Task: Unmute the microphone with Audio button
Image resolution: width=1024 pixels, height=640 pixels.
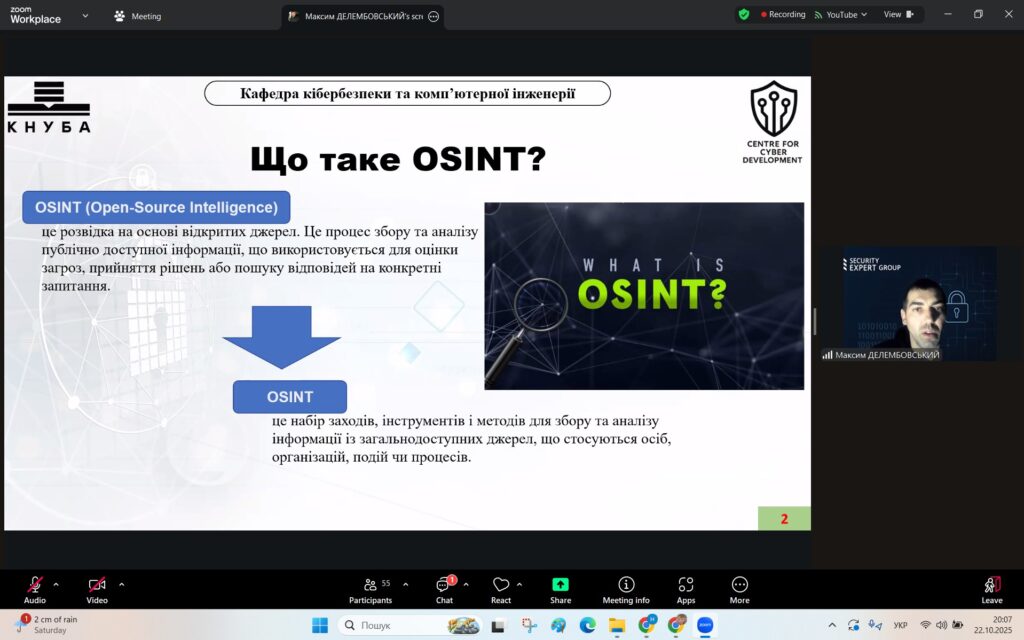Action: point(35,588)
